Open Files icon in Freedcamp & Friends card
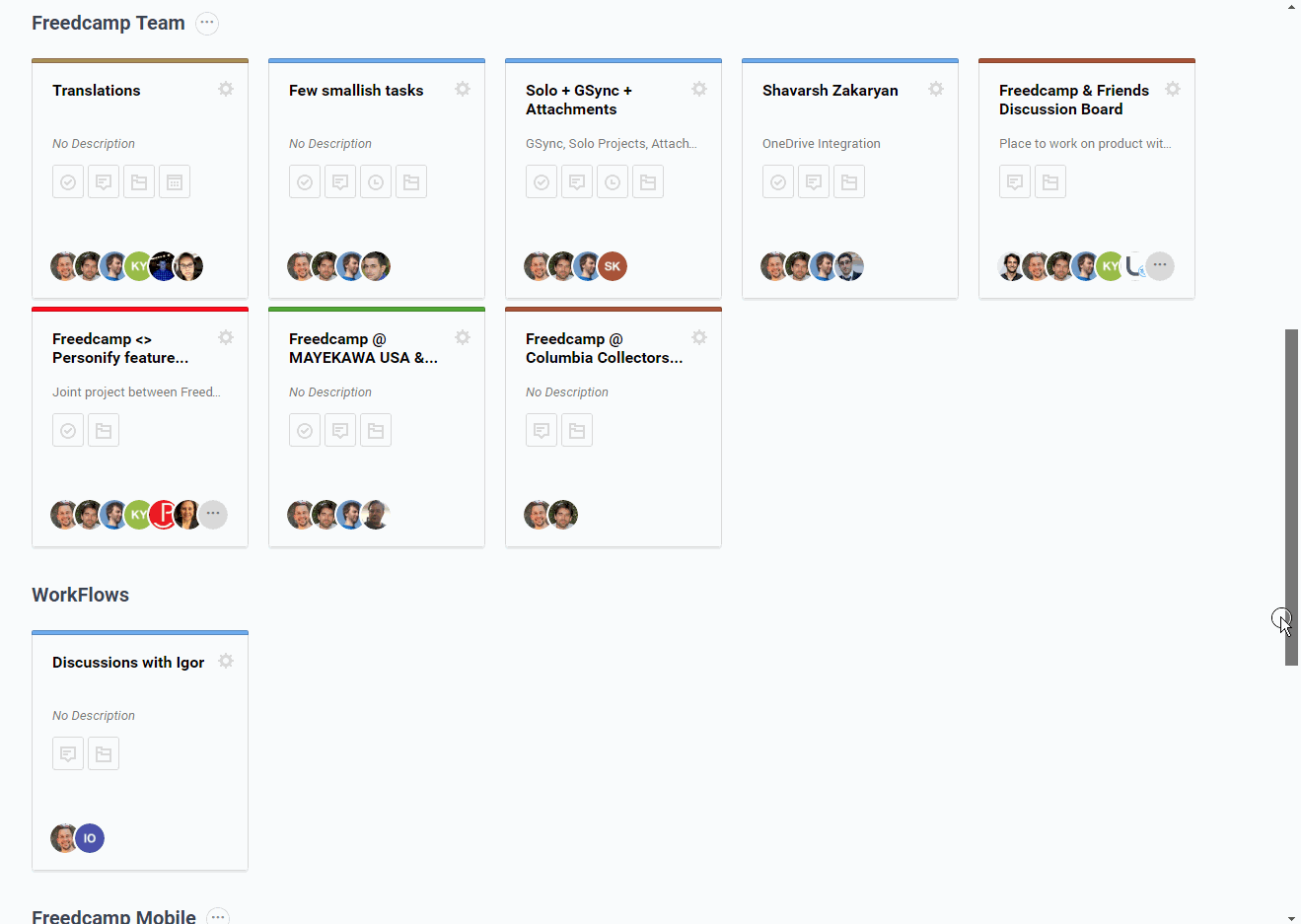1301x924 pixels. 1050,181
